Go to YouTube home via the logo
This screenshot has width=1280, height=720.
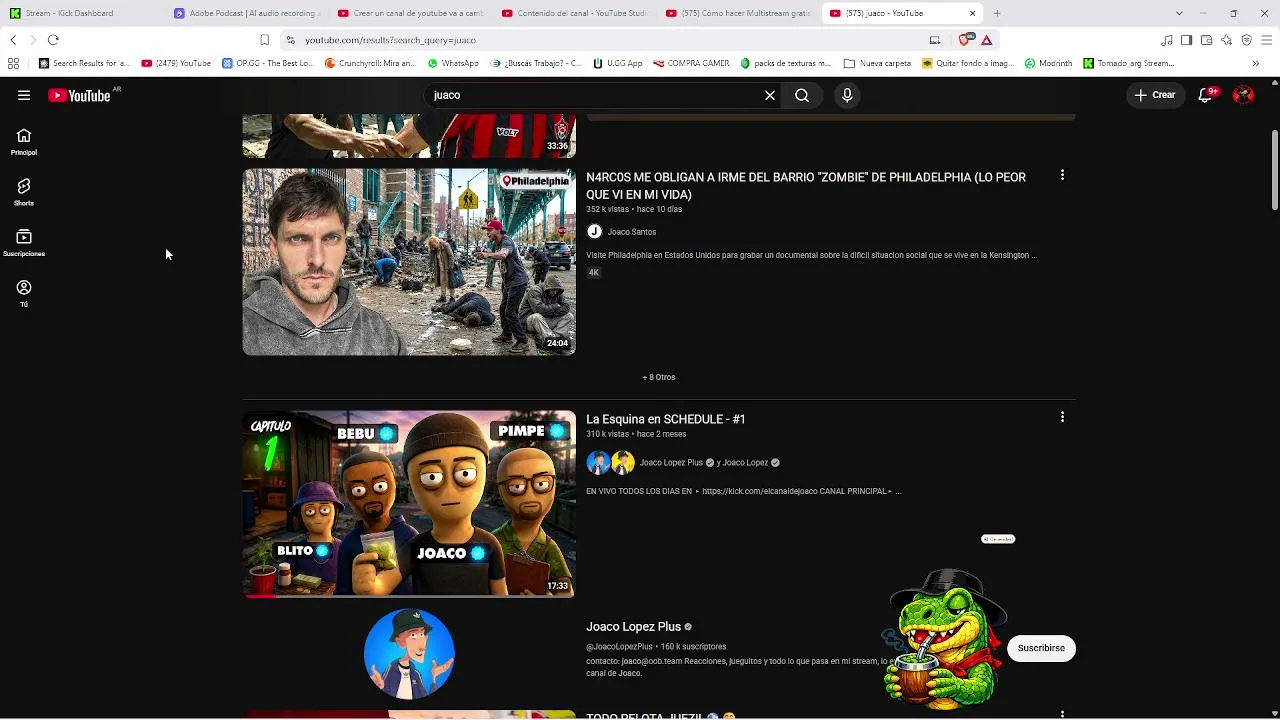79,95
